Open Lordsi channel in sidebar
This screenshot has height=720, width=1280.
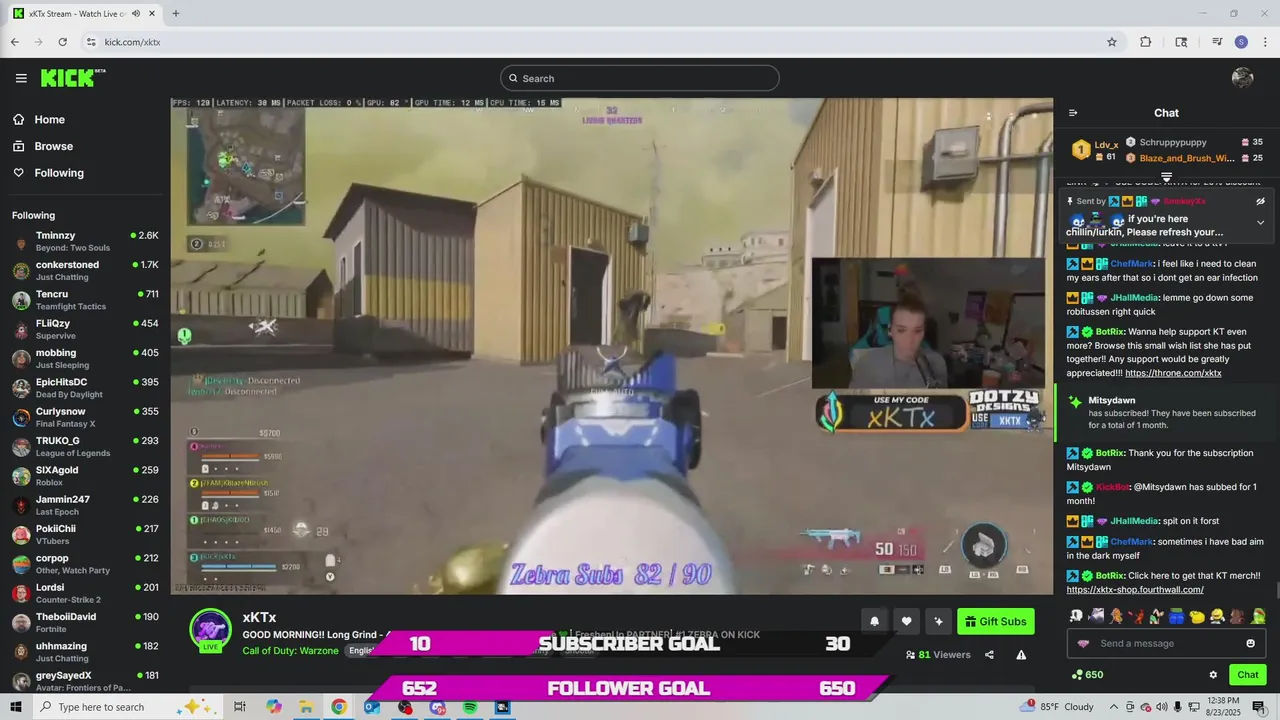click(85, 593)
